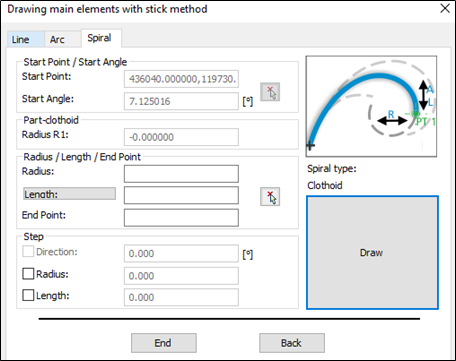Click the 'Start Point / Start Angle' group label
Viewport: 456px width, 361px height.
[x=75, y=62]
